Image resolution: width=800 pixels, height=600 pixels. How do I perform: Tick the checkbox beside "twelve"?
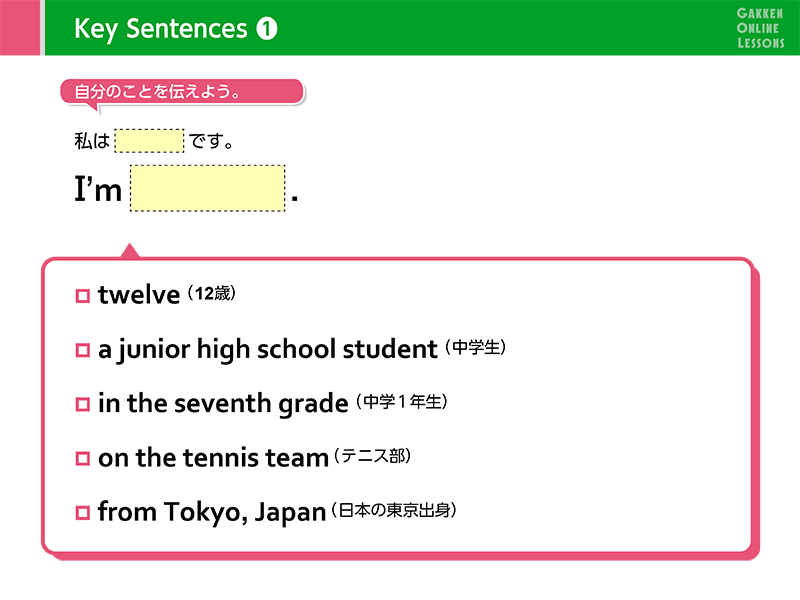point(83,296)
